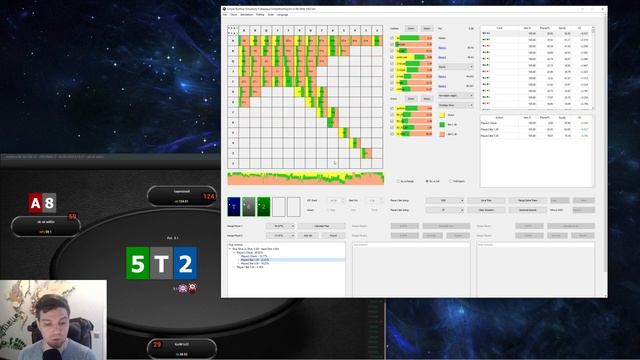Click the 33 cell in the range matrix

pyautogui.click(x=366, y=153)
